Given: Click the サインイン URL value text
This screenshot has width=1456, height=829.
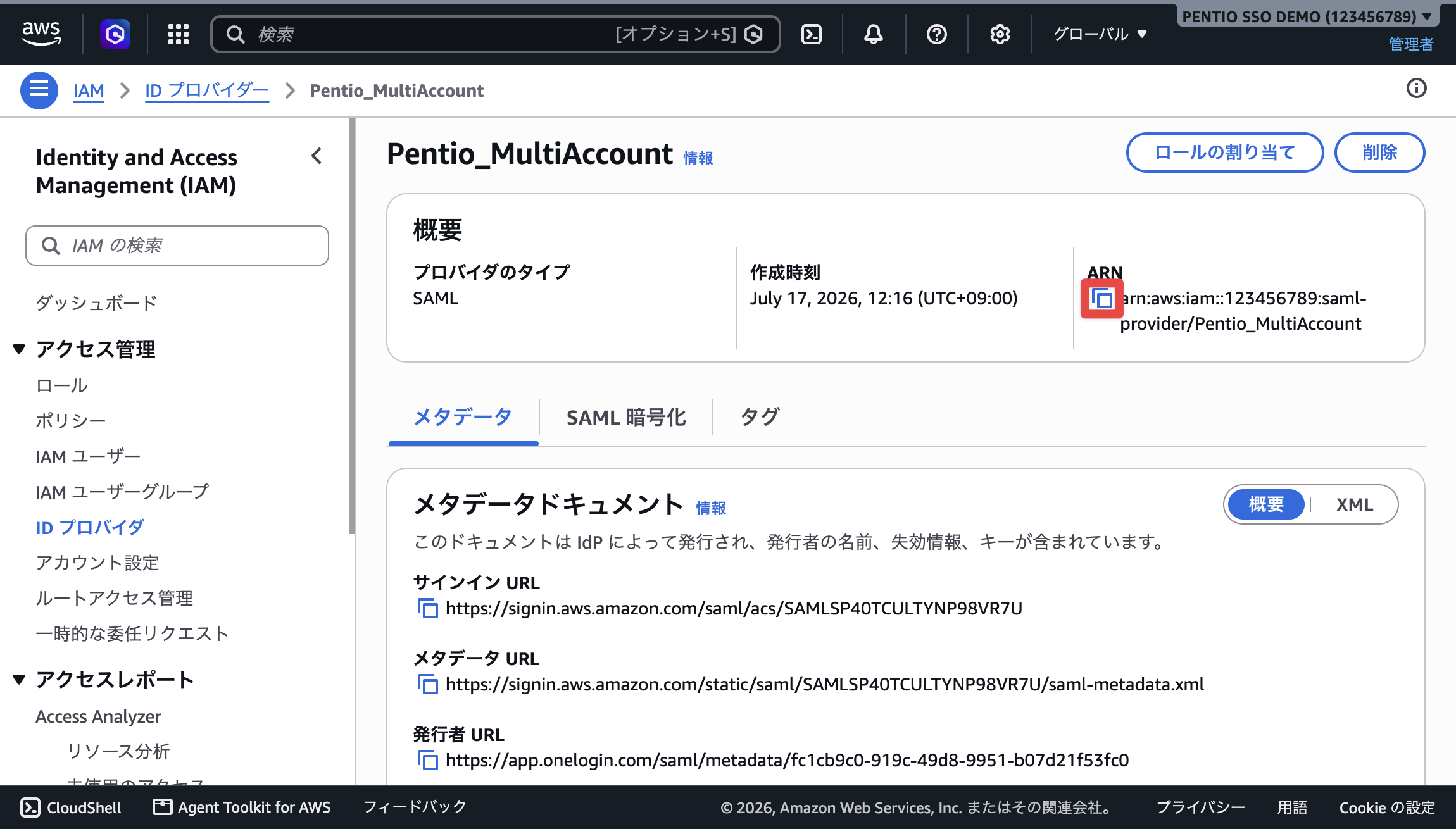Looking at the screenshot, I should pyautogui.click(x=734, y=608).
